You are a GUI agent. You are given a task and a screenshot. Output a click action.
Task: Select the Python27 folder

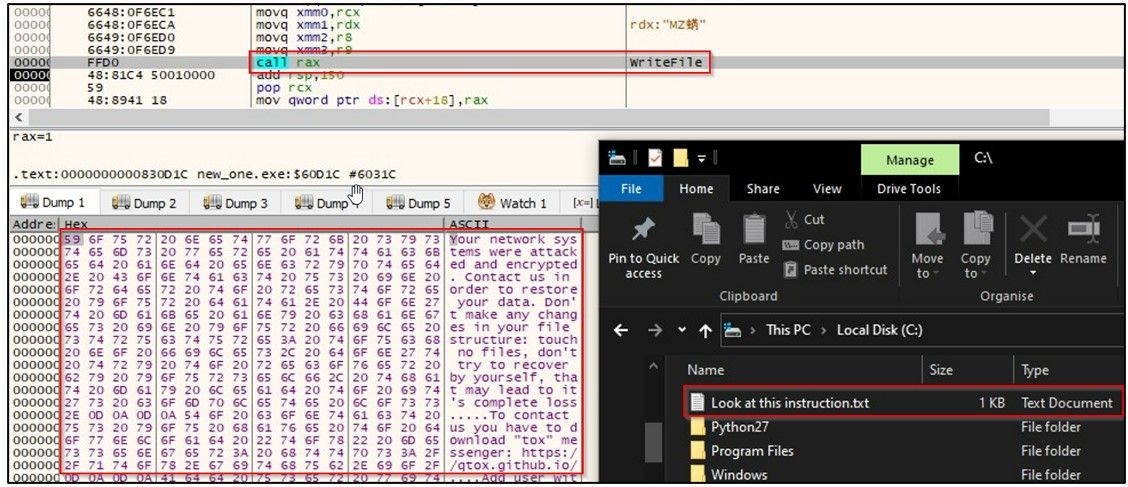pos(740,427)
